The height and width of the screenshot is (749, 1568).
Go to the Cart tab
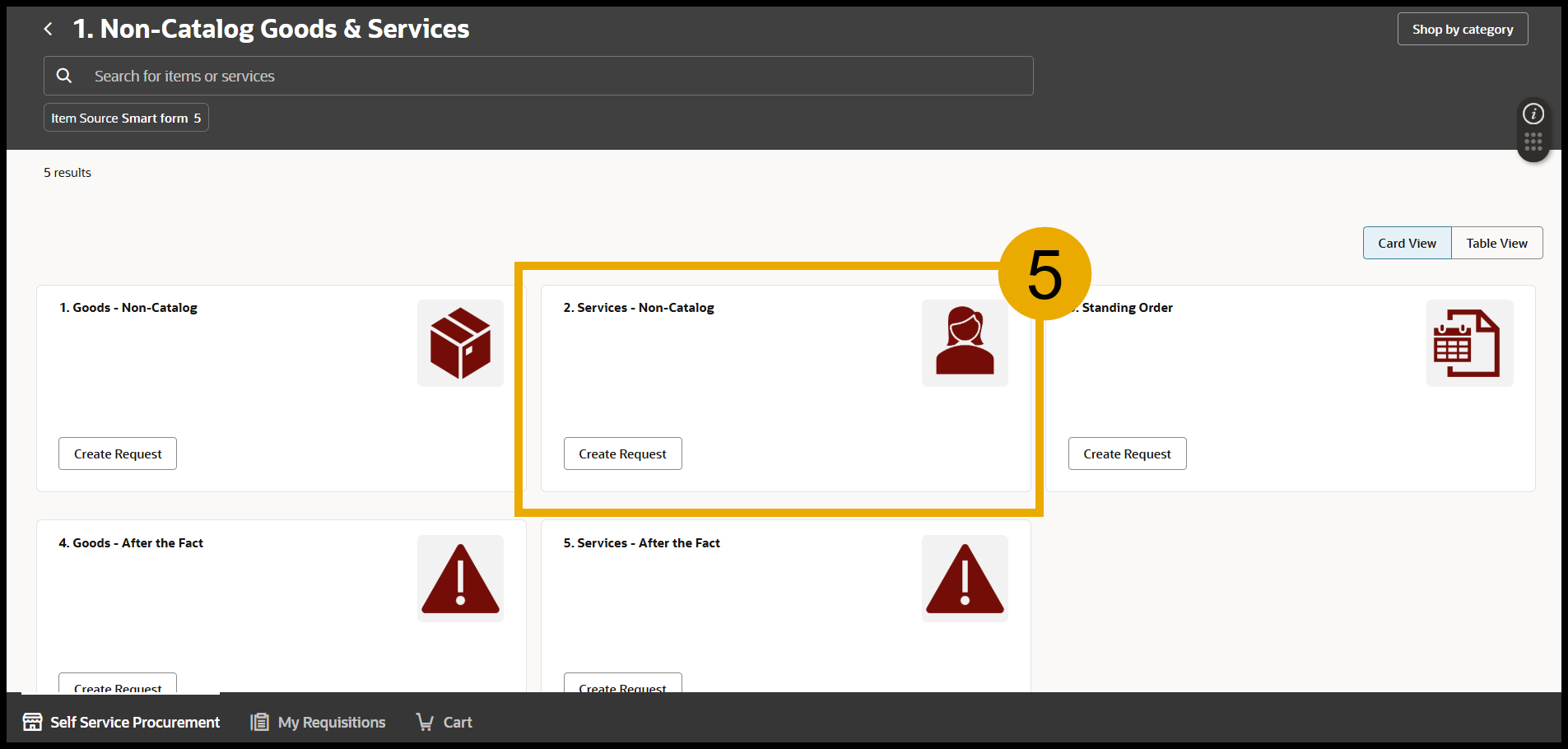pos(444,722)
